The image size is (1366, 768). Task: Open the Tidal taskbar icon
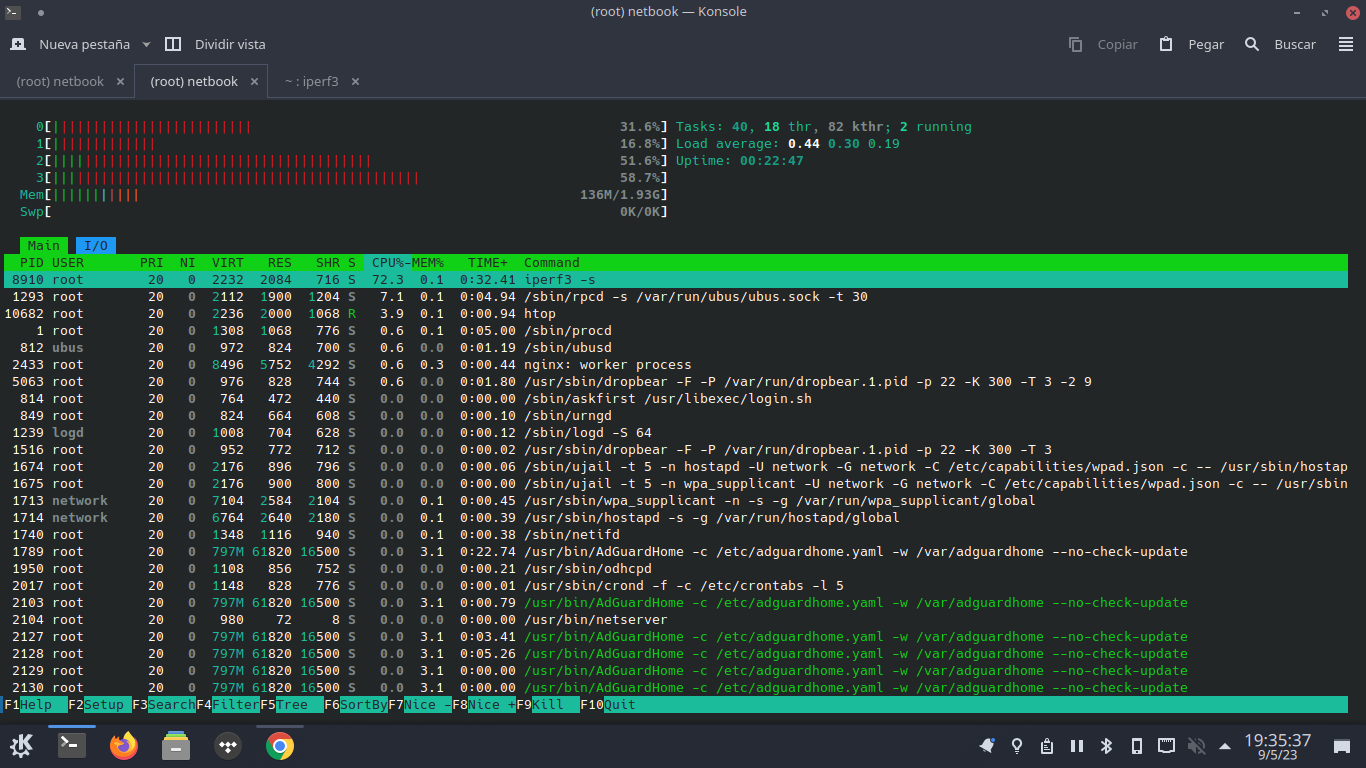tap(228, 746)
